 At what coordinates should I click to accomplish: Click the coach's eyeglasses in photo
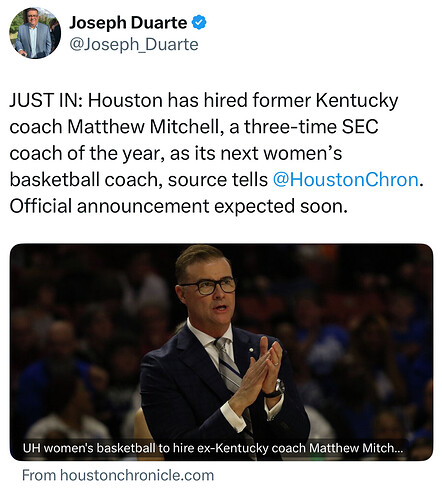pyautogui.click(x=208, y=286)
